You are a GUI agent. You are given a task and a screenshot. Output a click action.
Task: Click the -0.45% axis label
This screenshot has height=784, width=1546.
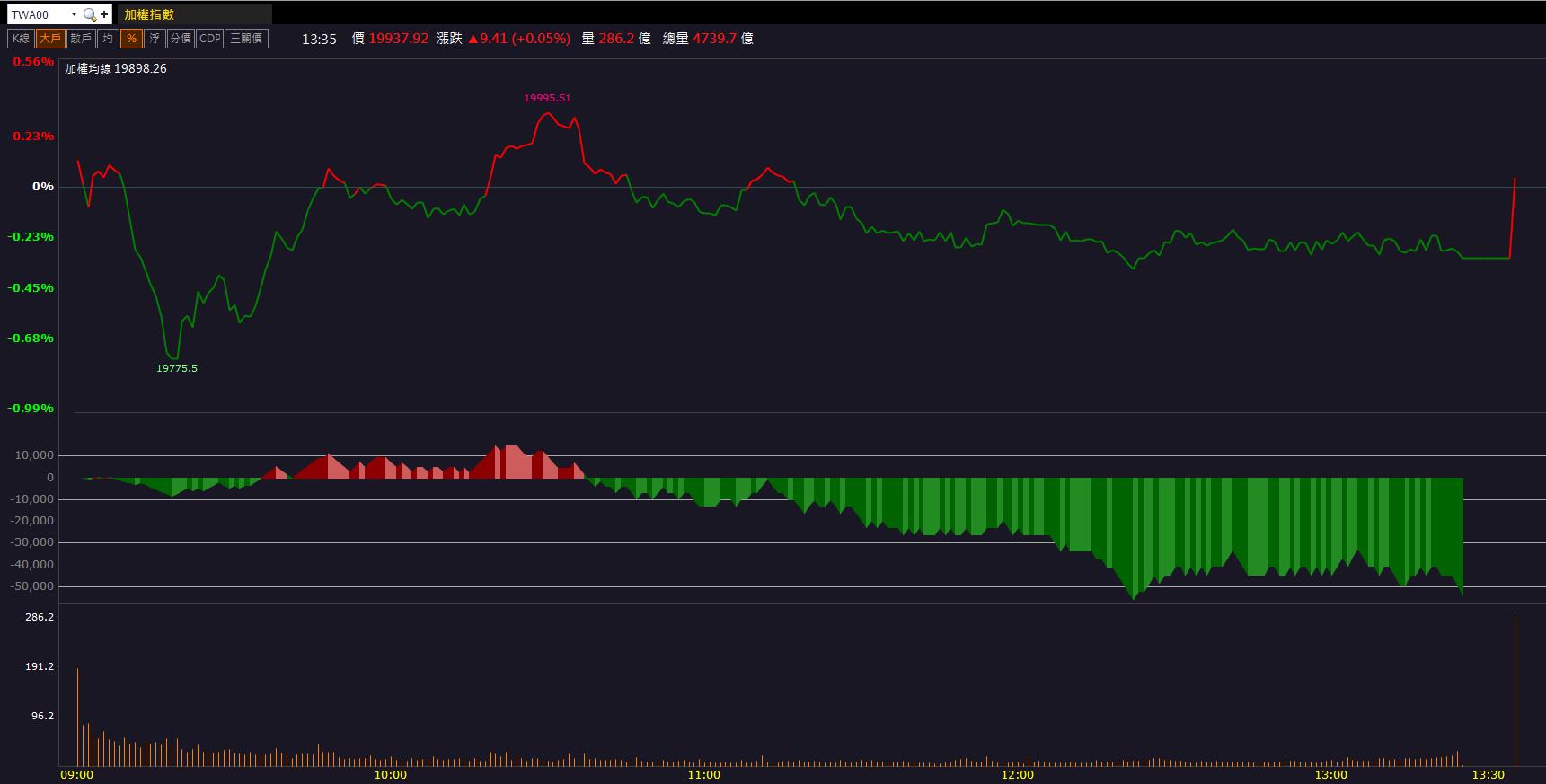tap(31, 288)
